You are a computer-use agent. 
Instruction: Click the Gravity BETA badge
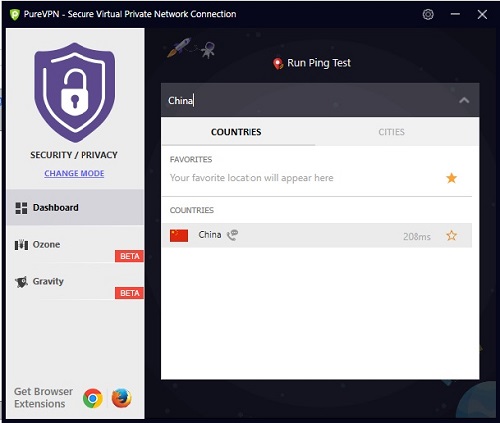[129, 293]
